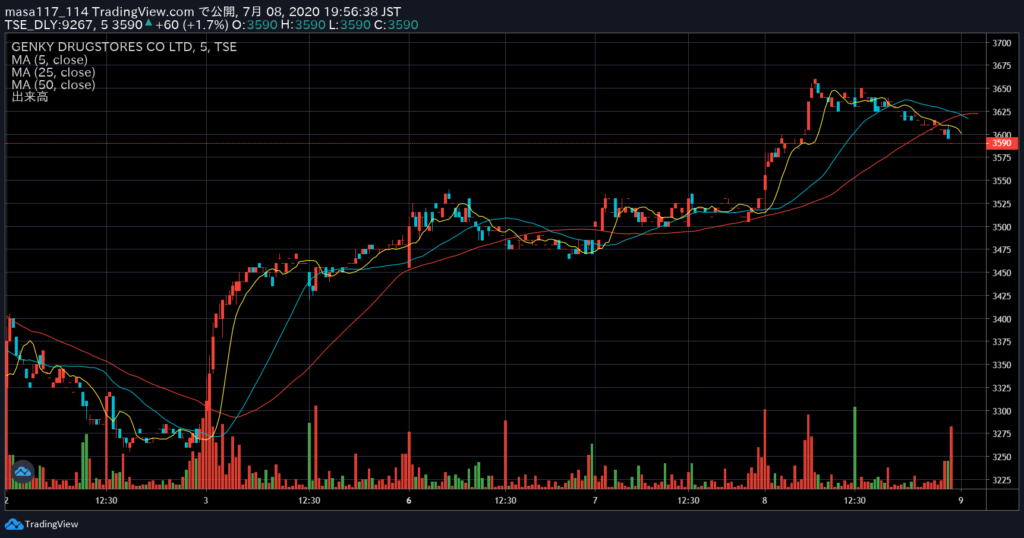Click the 3675 price axis label

point(1001,66)
